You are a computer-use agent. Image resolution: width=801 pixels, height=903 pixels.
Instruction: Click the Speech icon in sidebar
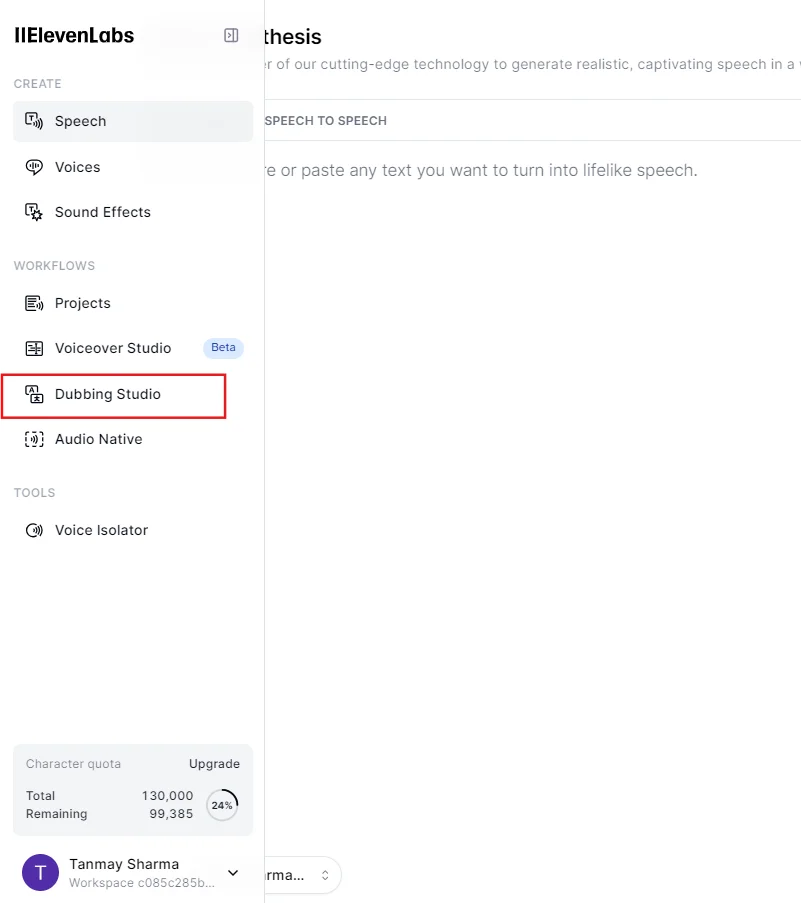click(33, 121)
